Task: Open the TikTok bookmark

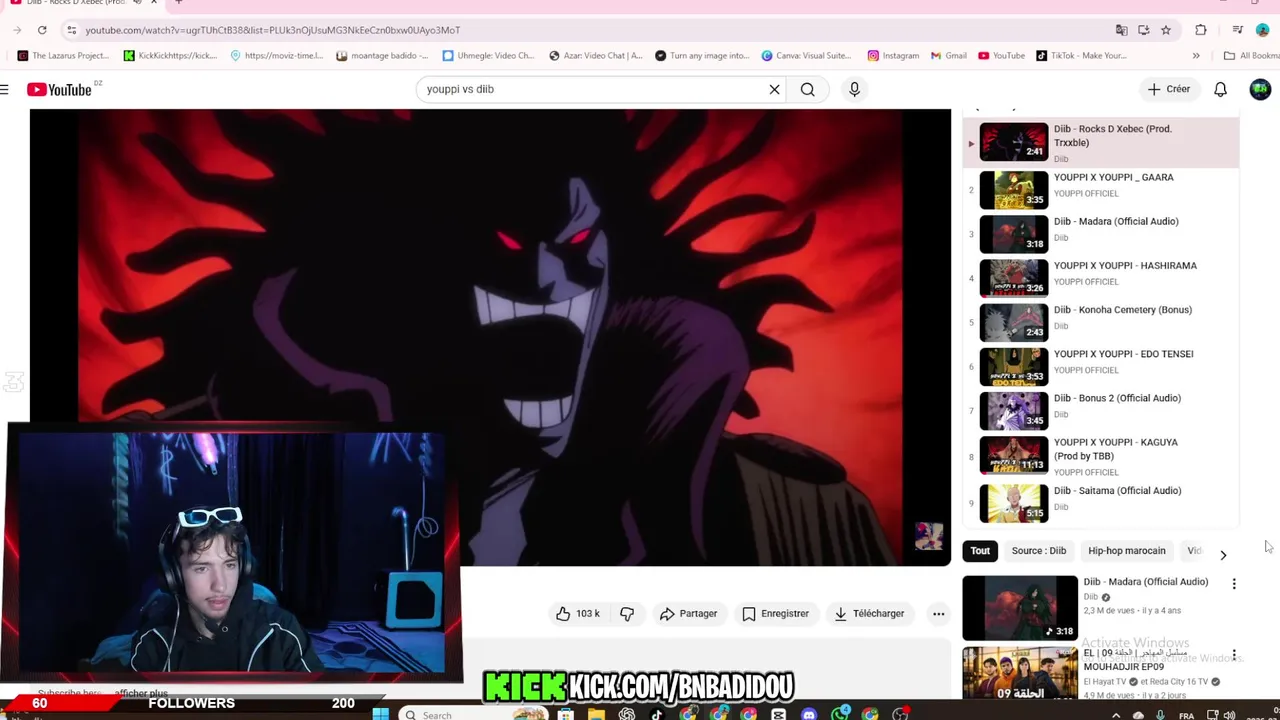Action: (x=1081, y=55)
